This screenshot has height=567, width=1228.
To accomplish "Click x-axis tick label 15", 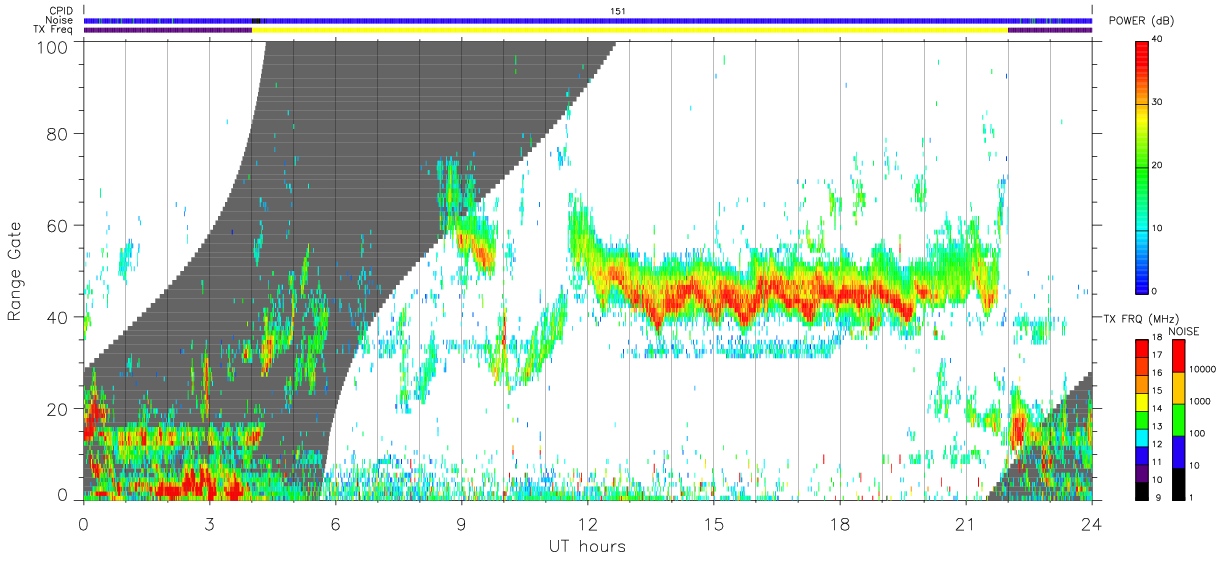I will 713,523.
